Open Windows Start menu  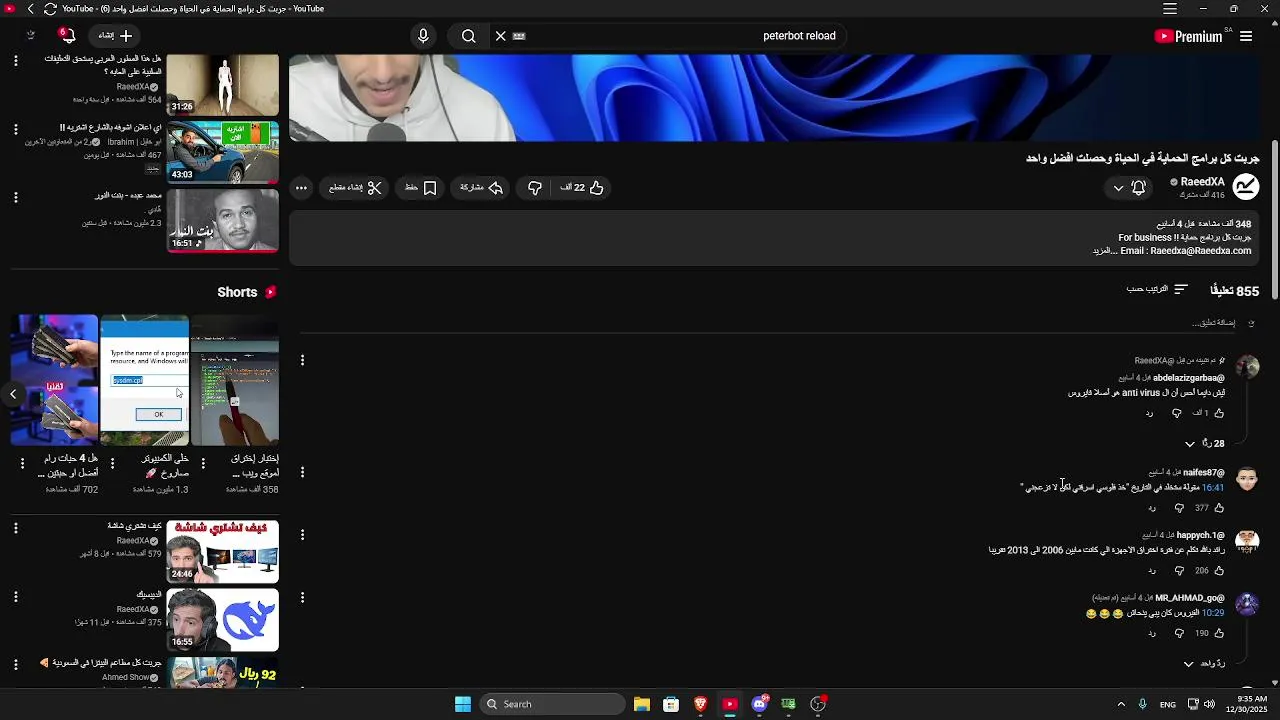point(463,704)
